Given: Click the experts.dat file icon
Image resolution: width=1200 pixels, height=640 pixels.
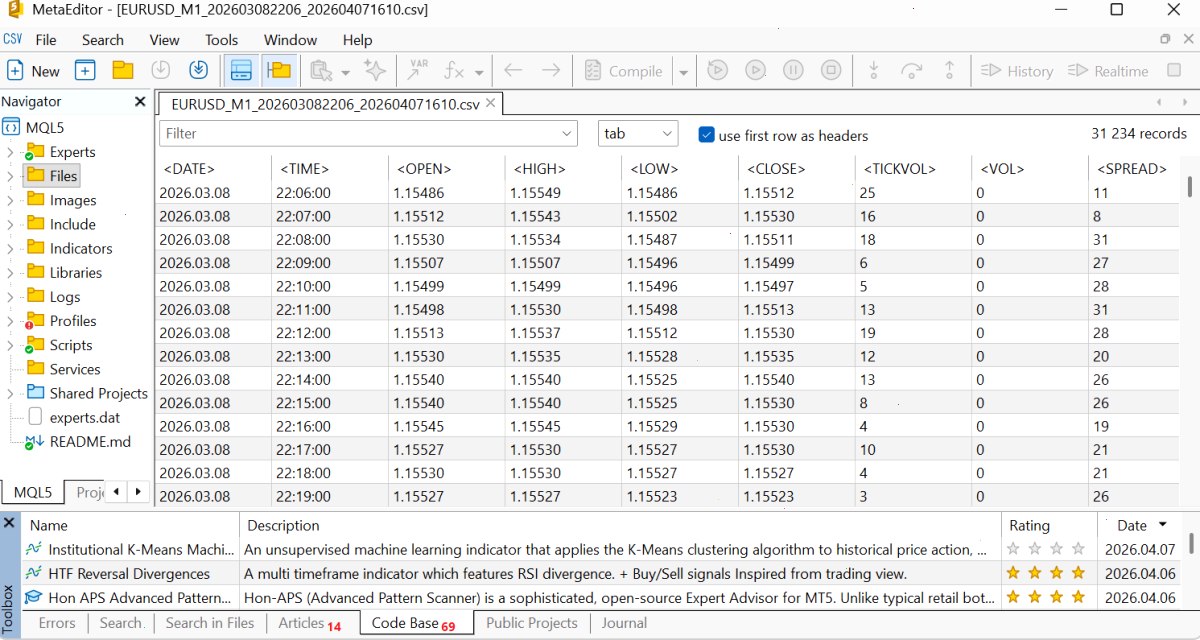Looking at the screenshot, I should (x=35, y=417).
